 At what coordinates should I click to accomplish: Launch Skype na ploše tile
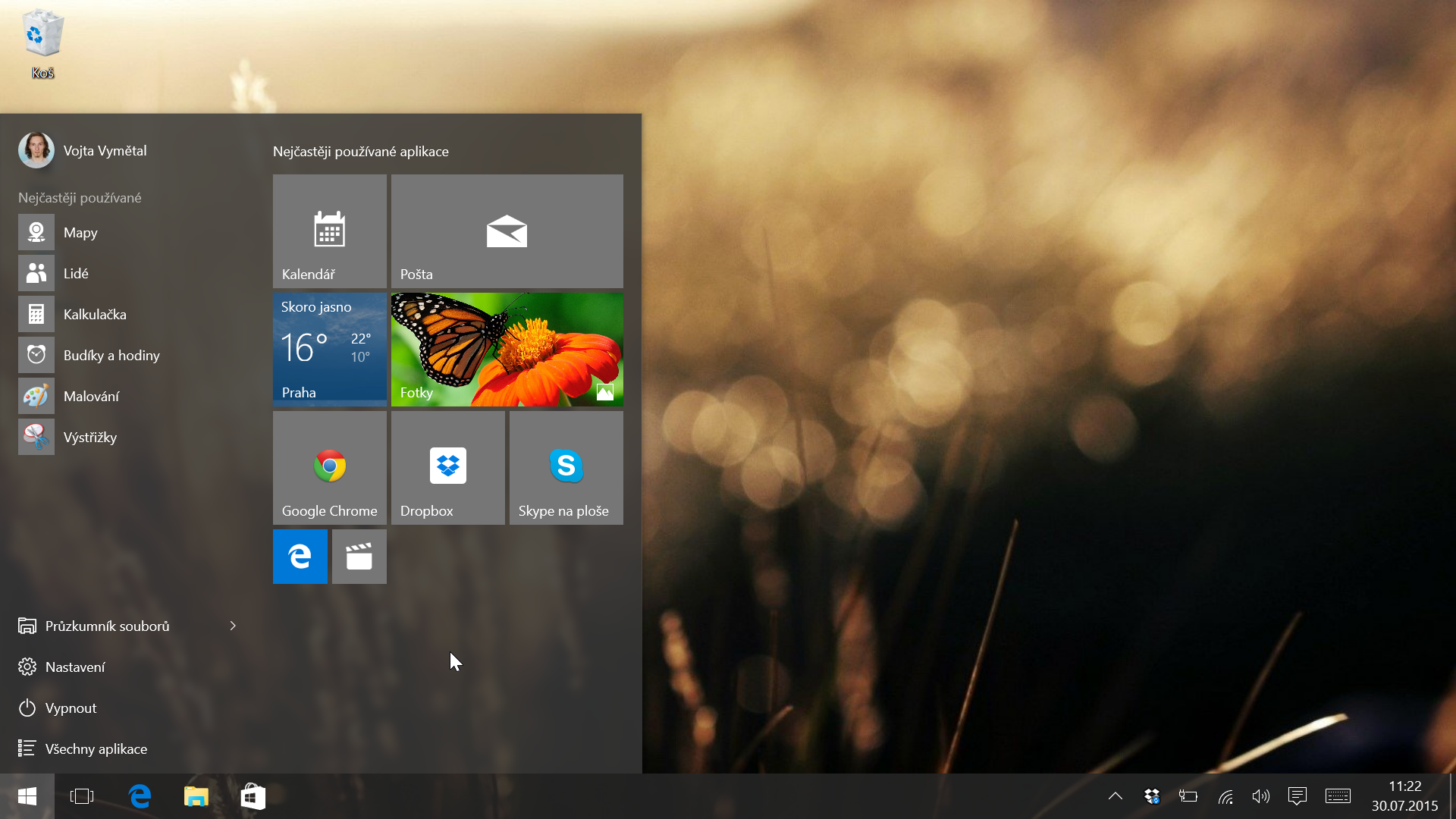(x=566, y=467)
